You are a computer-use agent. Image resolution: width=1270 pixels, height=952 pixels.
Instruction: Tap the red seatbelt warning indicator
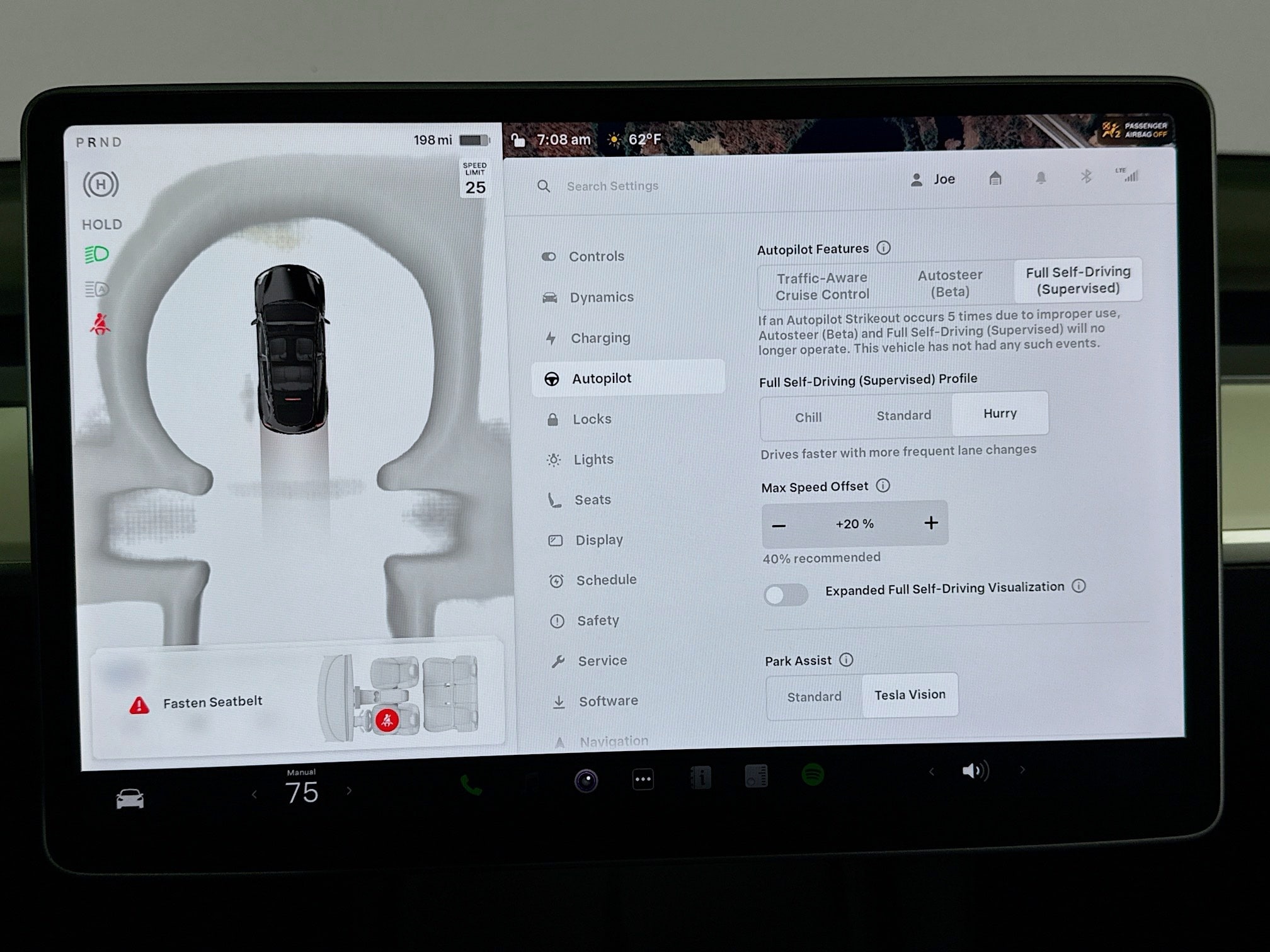[100, 324]
